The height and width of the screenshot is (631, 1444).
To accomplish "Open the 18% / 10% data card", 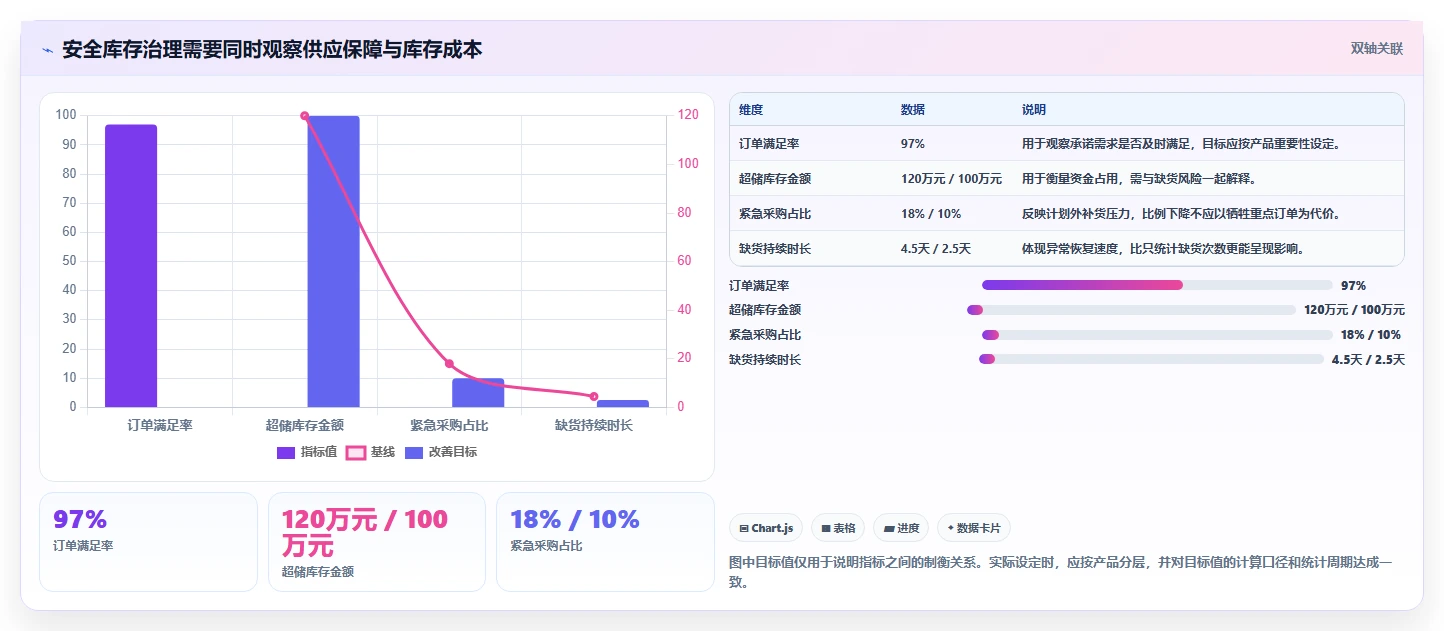I will (x=605, y=542).
